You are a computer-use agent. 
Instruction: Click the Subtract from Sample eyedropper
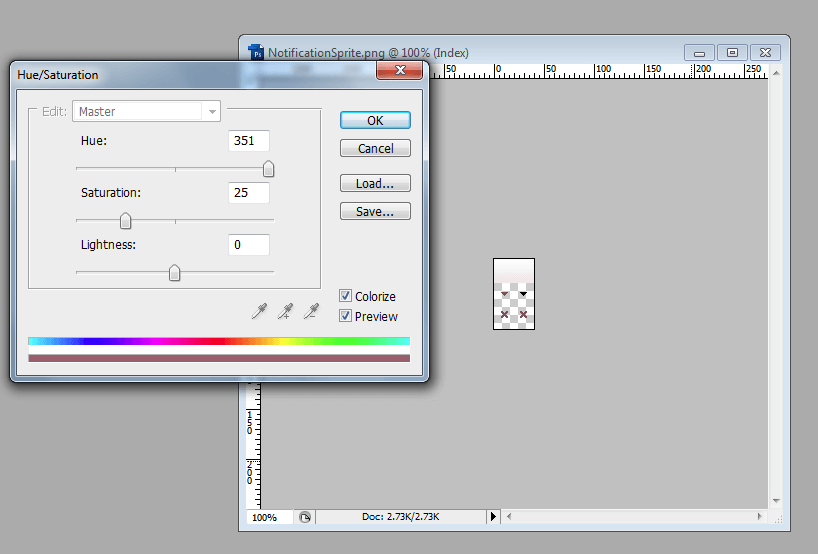click(311, 312)
